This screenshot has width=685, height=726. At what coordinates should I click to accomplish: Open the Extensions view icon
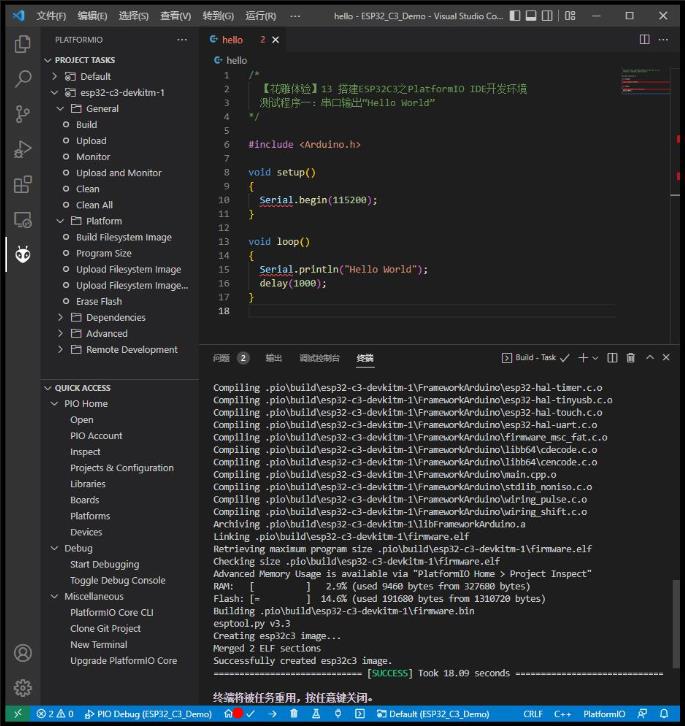(22, 184)
